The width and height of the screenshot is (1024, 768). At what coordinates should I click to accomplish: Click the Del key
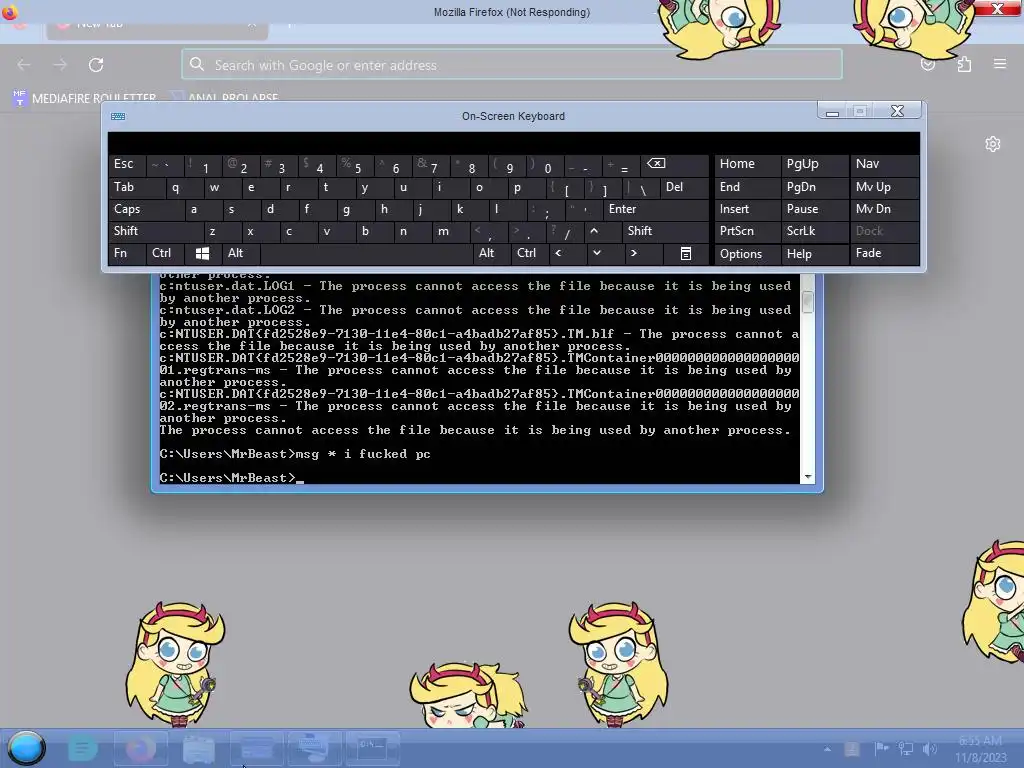[684, 187]
